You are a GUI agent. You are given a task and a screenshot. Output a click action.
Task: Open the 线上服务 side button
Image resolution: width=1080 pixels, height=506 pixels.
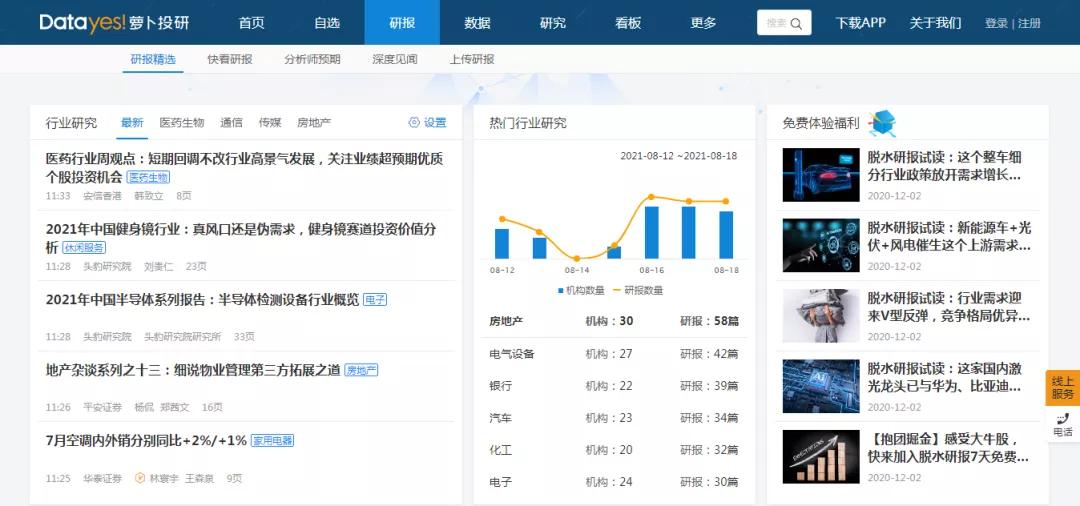1063,388
